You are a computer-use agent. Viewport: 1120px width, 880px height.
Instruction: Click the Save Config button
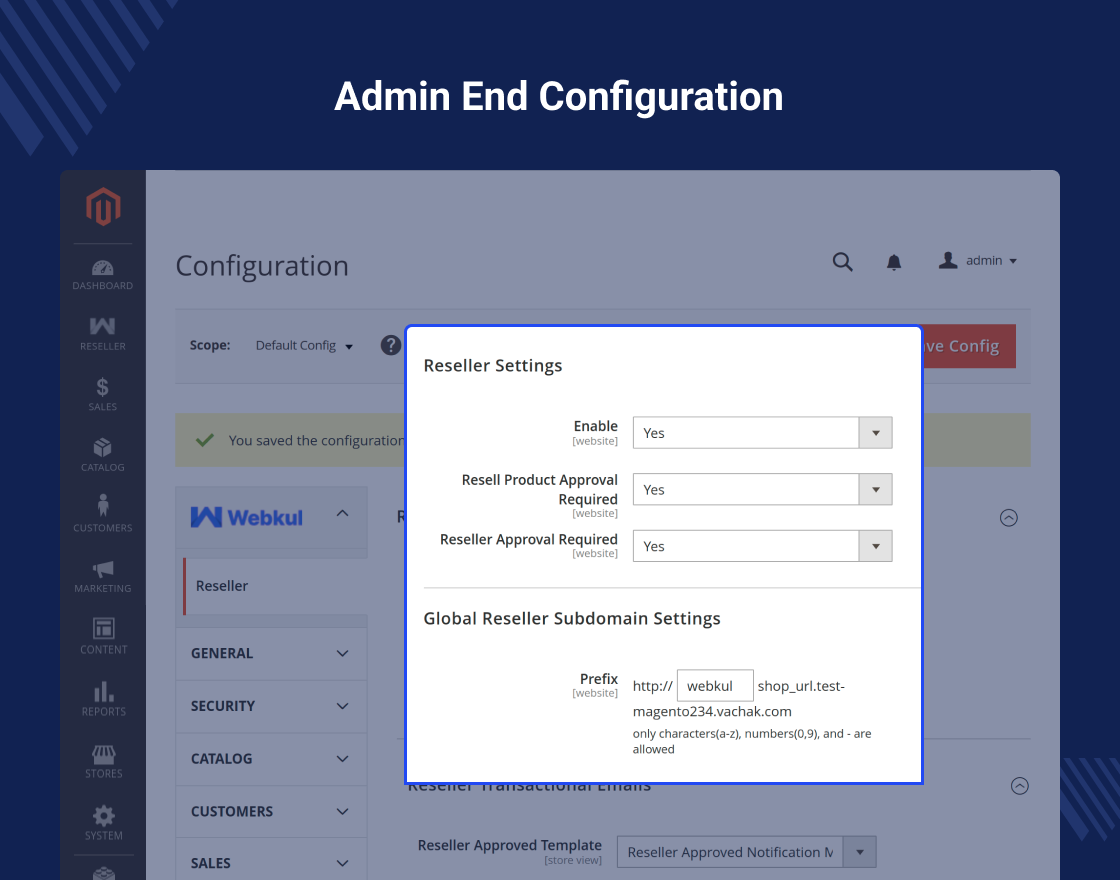[x=969, y=346]
